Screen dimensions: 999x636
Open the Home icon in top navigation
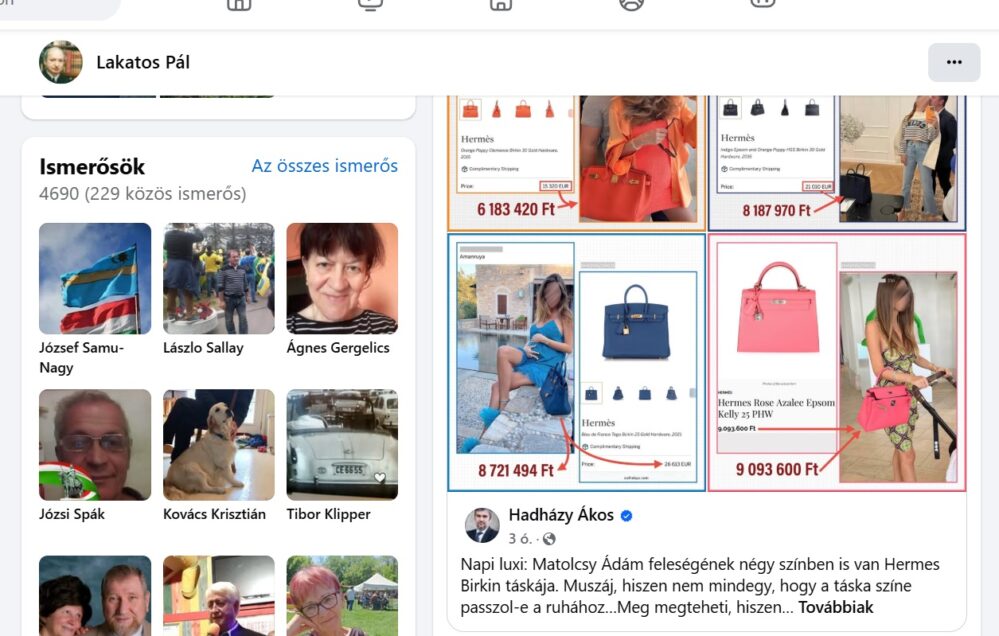240,4
